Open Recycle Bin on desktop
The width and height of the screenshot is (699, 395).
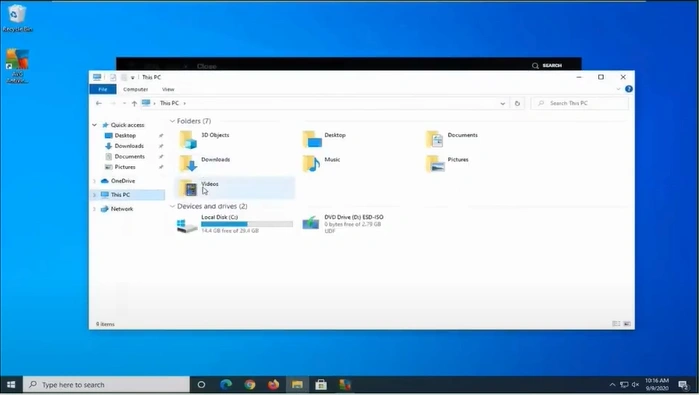click(17, 18)
